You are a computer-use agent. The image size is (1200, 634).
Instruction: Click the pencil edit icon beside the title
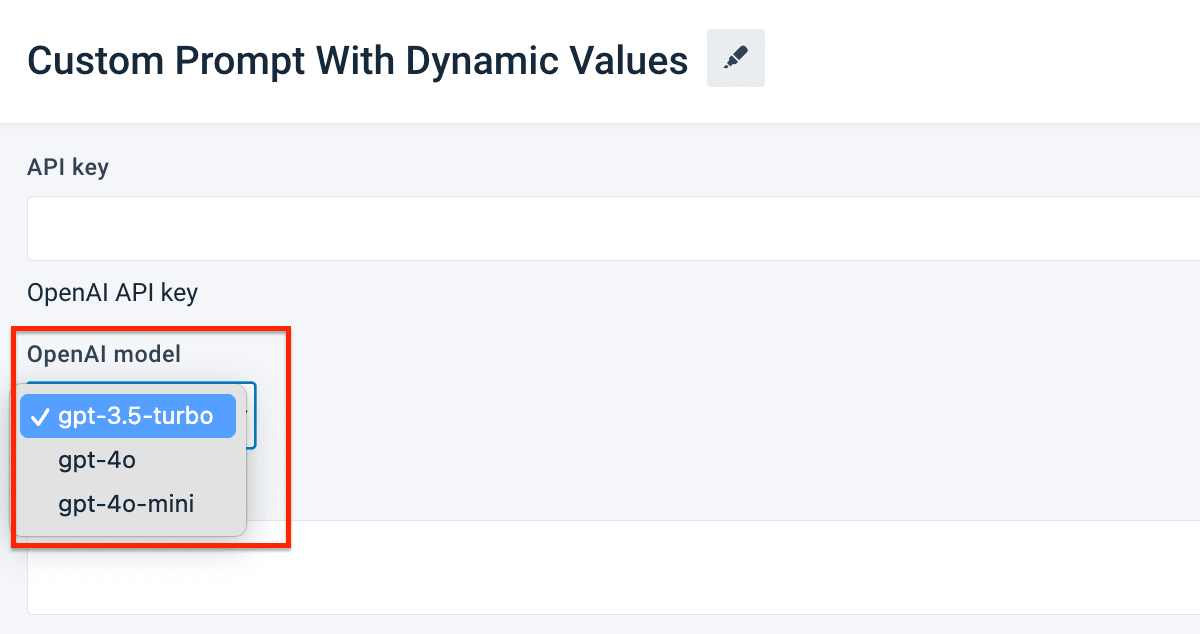pos(736,59)
